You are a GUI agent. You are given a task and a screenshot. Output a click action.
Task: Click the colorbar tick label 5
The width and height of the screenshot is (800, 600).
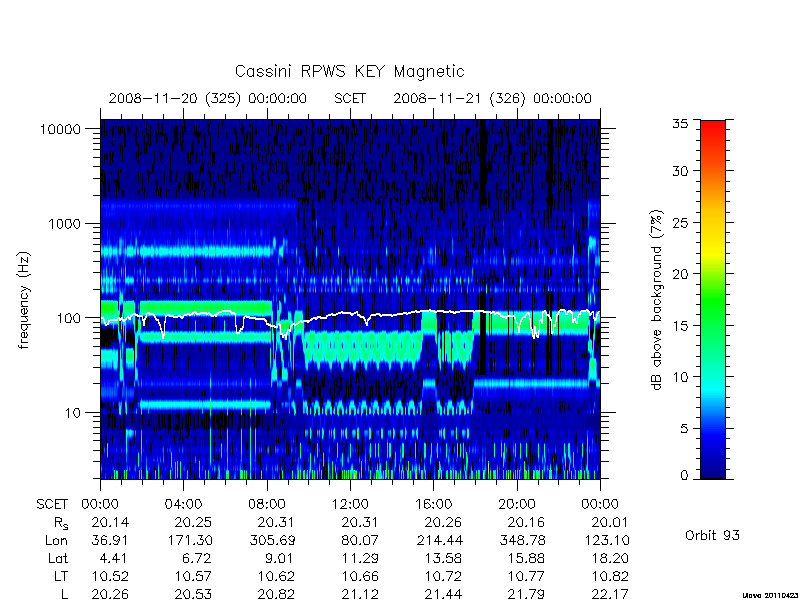coord(684,429)
